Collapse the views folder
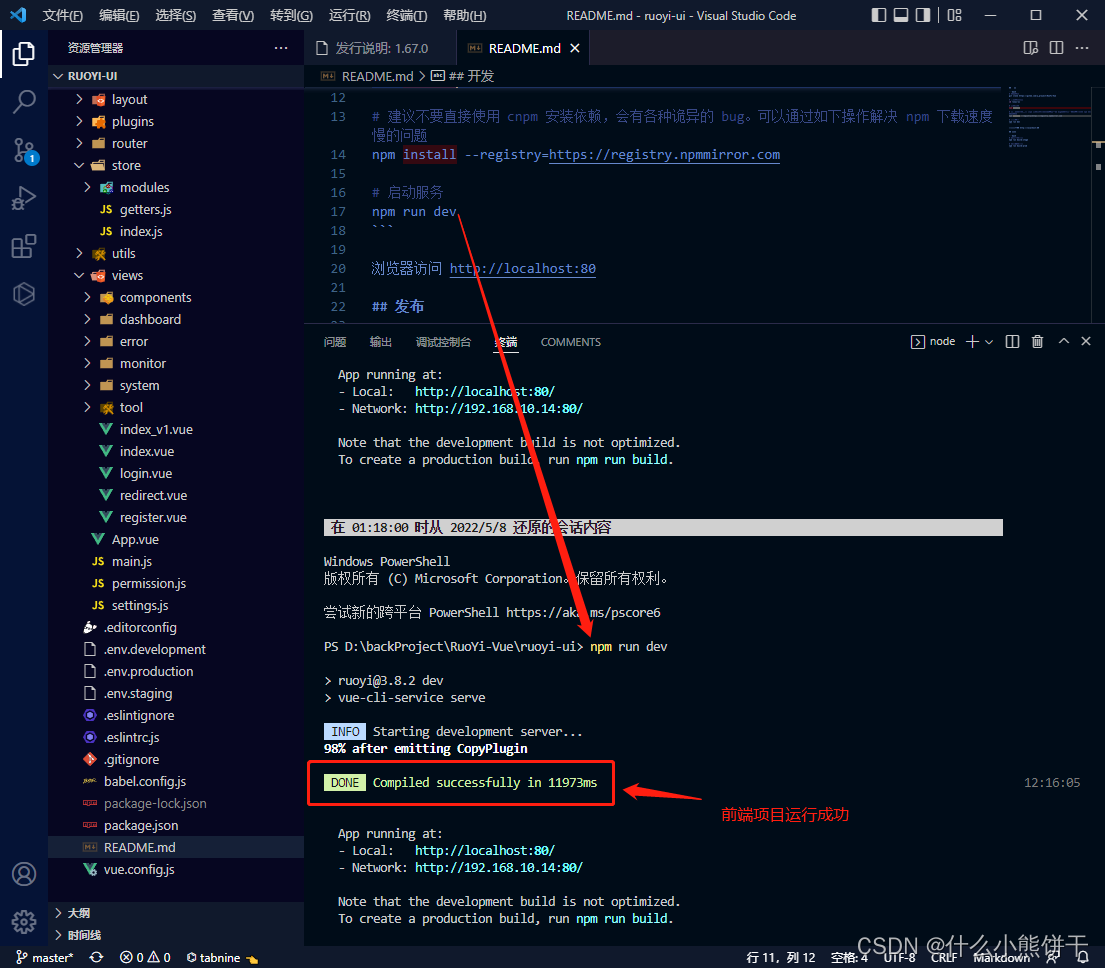The width and height of the screenshot is (1105, 968). (x=176, y=275)
